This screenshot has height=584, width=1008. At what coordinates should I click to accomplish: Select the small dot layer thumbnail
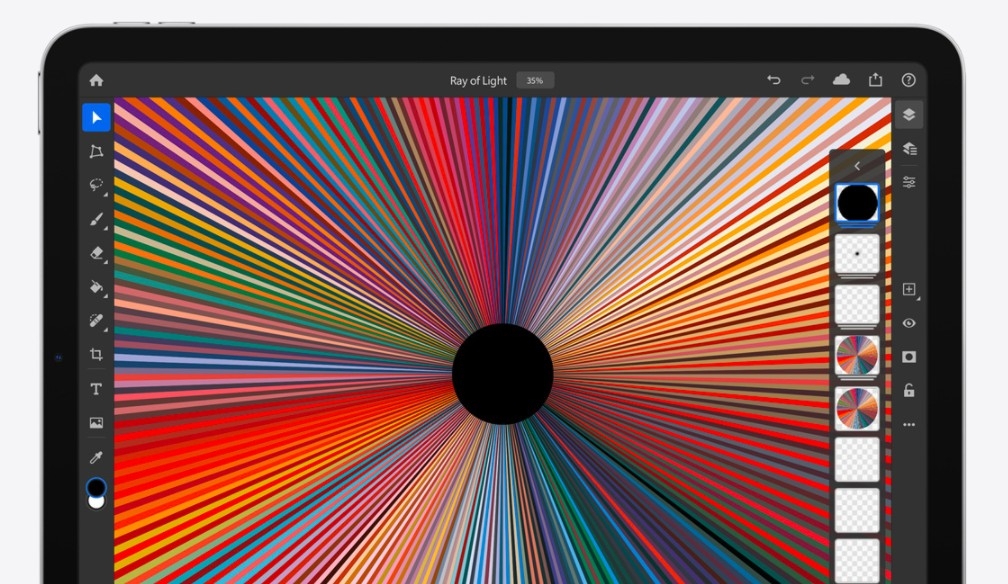pyautogui.click(x=857, y=253)
